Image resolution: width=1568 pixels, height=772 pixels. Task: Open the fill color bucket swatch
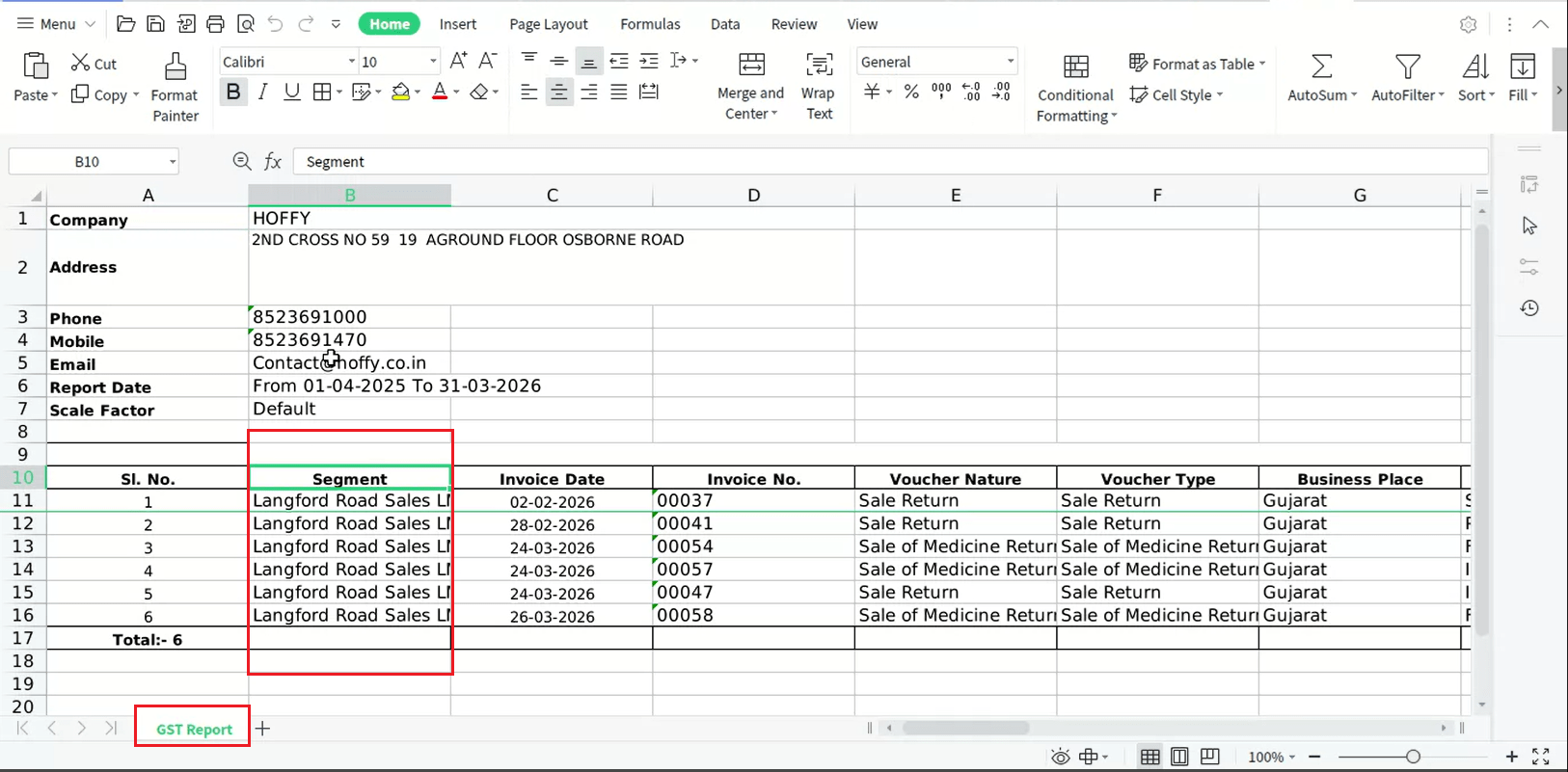pos(401,92)
